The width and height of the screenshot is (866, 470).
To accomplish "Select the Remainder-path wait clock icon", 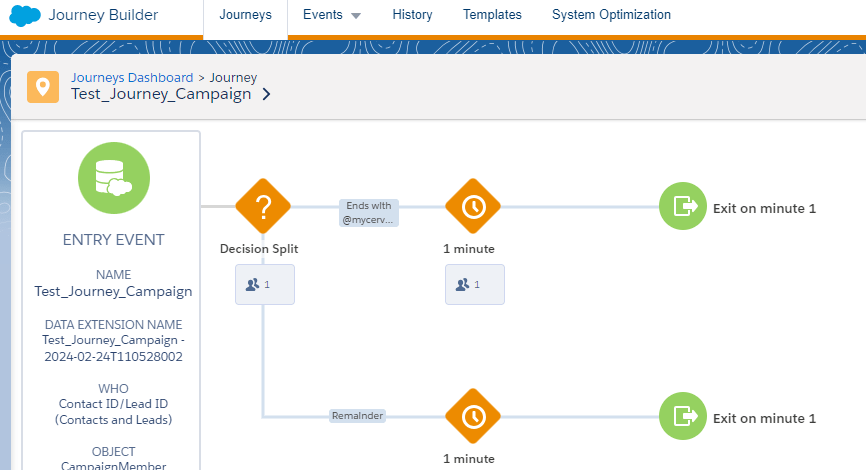I will (472, 415).
